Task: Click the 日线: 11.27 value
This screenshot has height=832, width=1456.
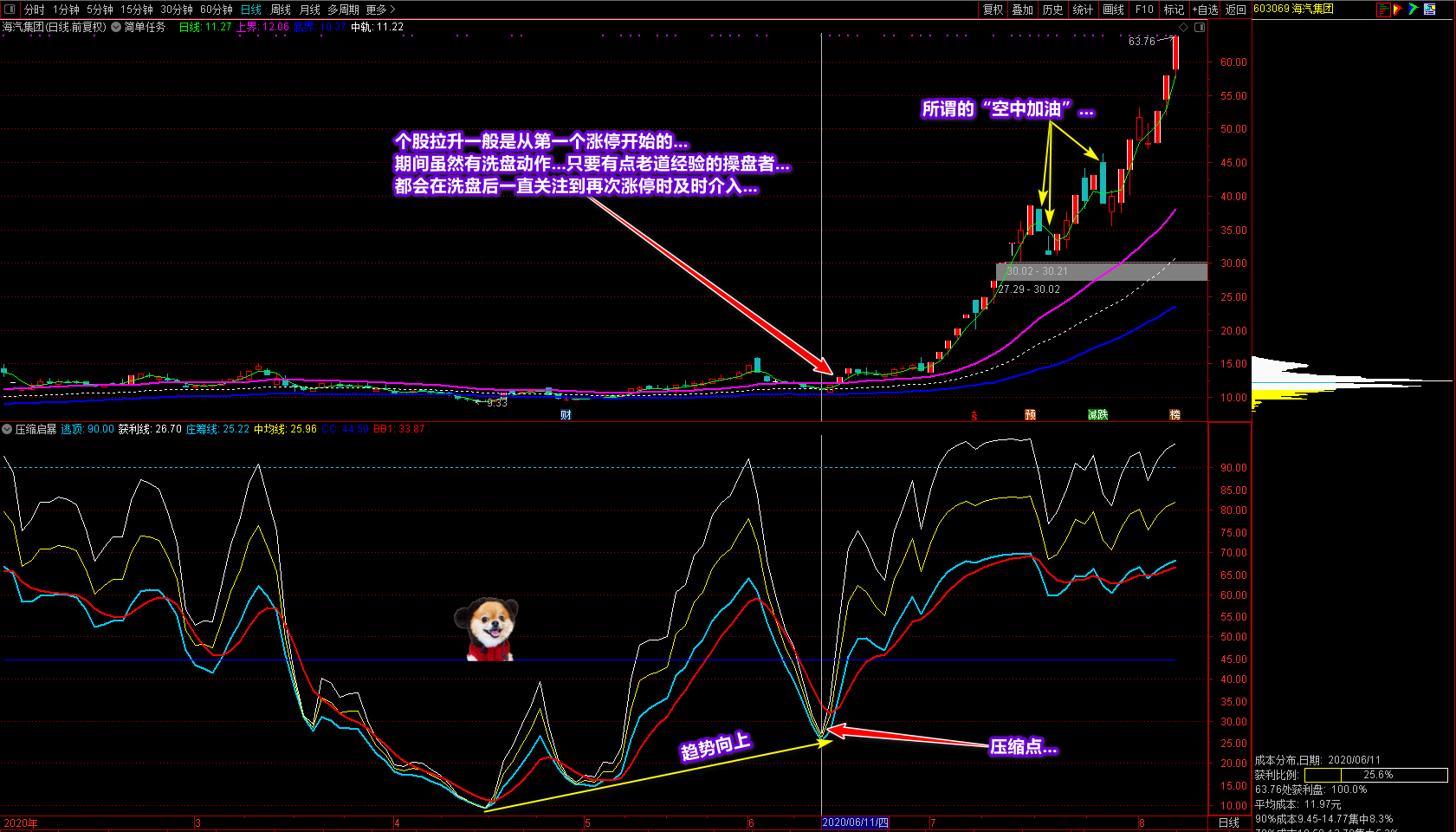Action: [x=205, y=27]
